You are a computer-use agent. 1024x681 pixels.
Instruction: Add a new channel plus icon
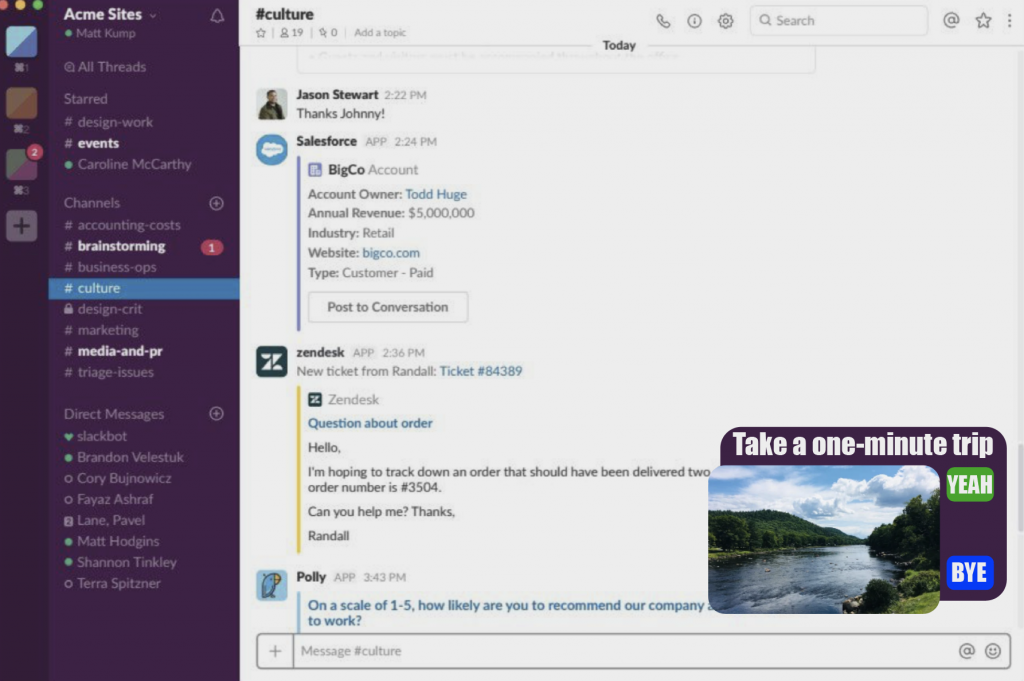click(216, 203)
